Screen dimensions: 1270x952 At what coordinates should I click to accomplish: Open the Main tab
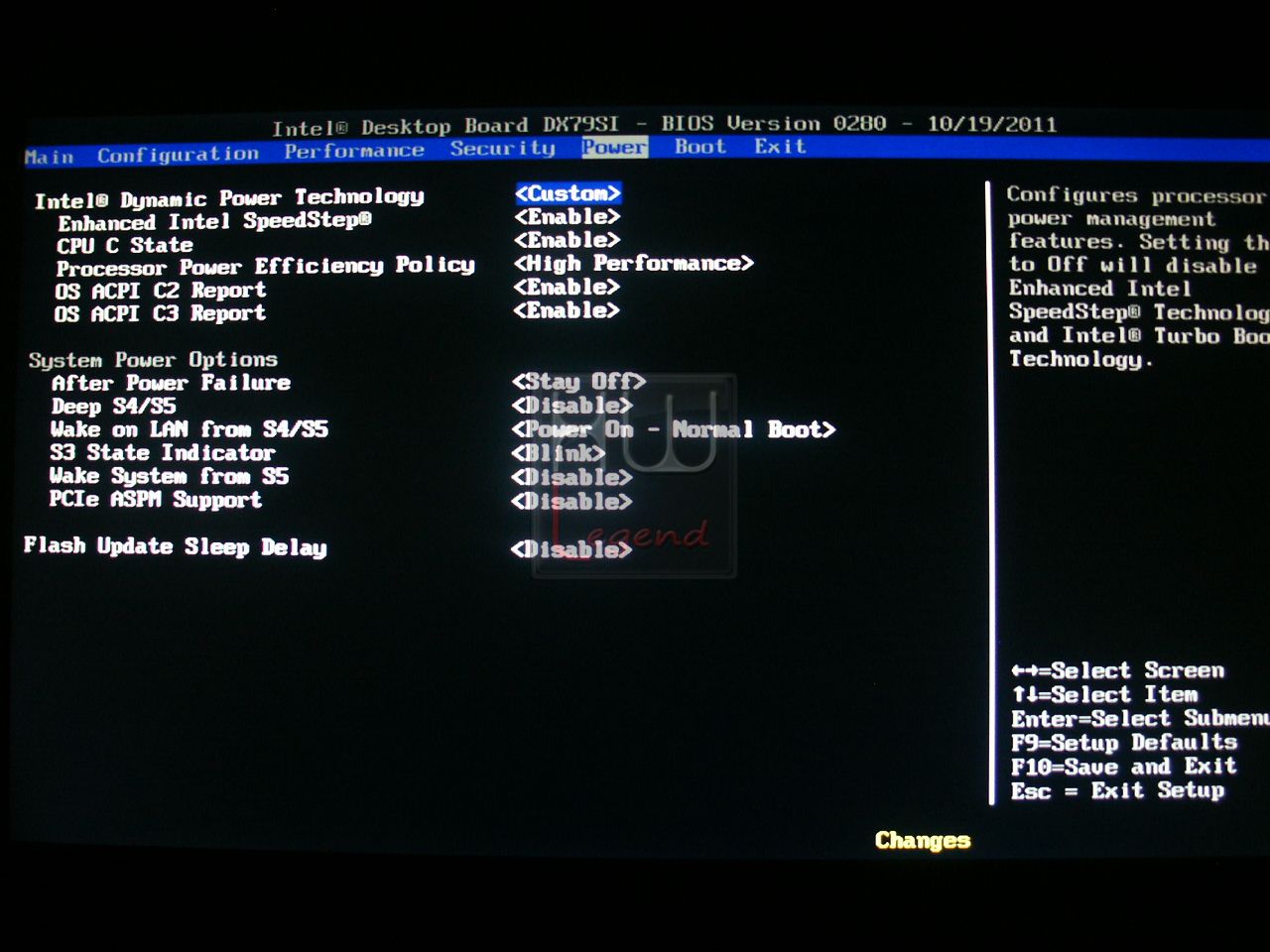click(x=49, y=157)
